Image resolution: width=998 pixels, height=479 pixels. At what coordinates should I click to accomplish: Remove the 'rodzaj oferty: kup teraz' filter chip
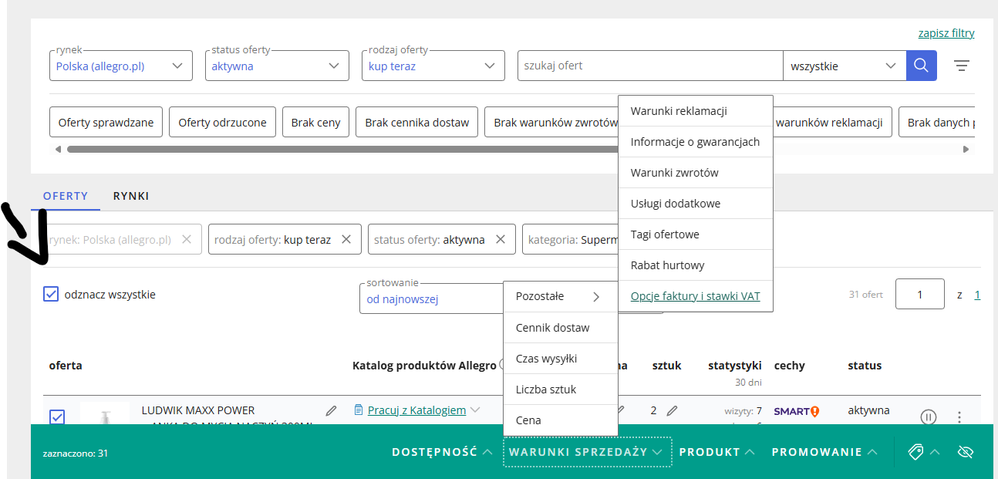coord(345,240)
